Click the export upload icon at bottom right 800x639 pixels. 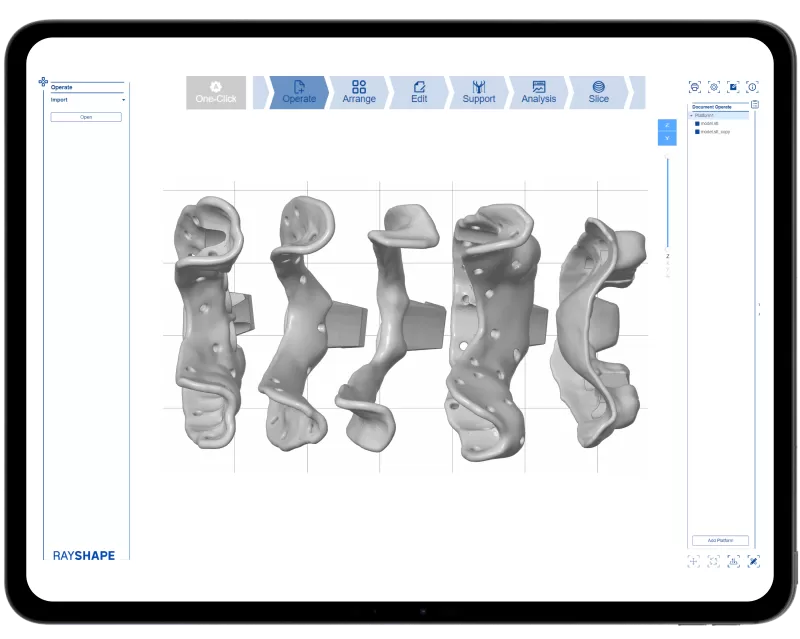click(733, 561)
